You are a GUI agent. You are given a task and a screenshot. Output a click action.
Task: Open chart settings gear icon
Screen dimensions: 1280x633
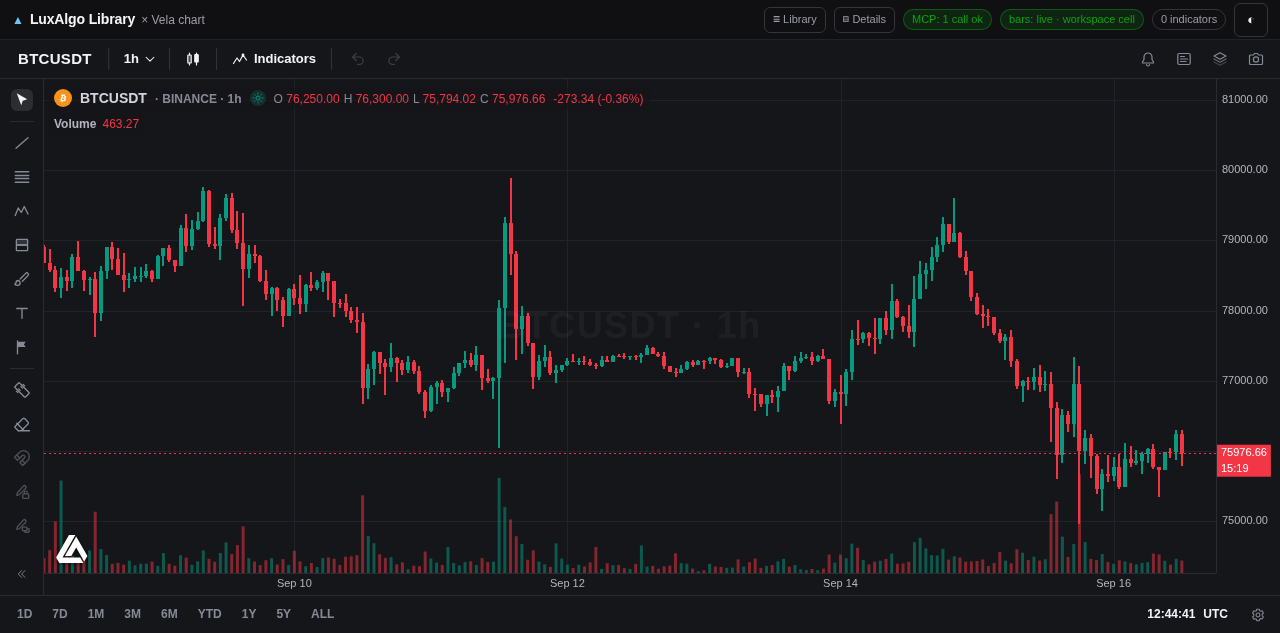tap(1258, 614)
